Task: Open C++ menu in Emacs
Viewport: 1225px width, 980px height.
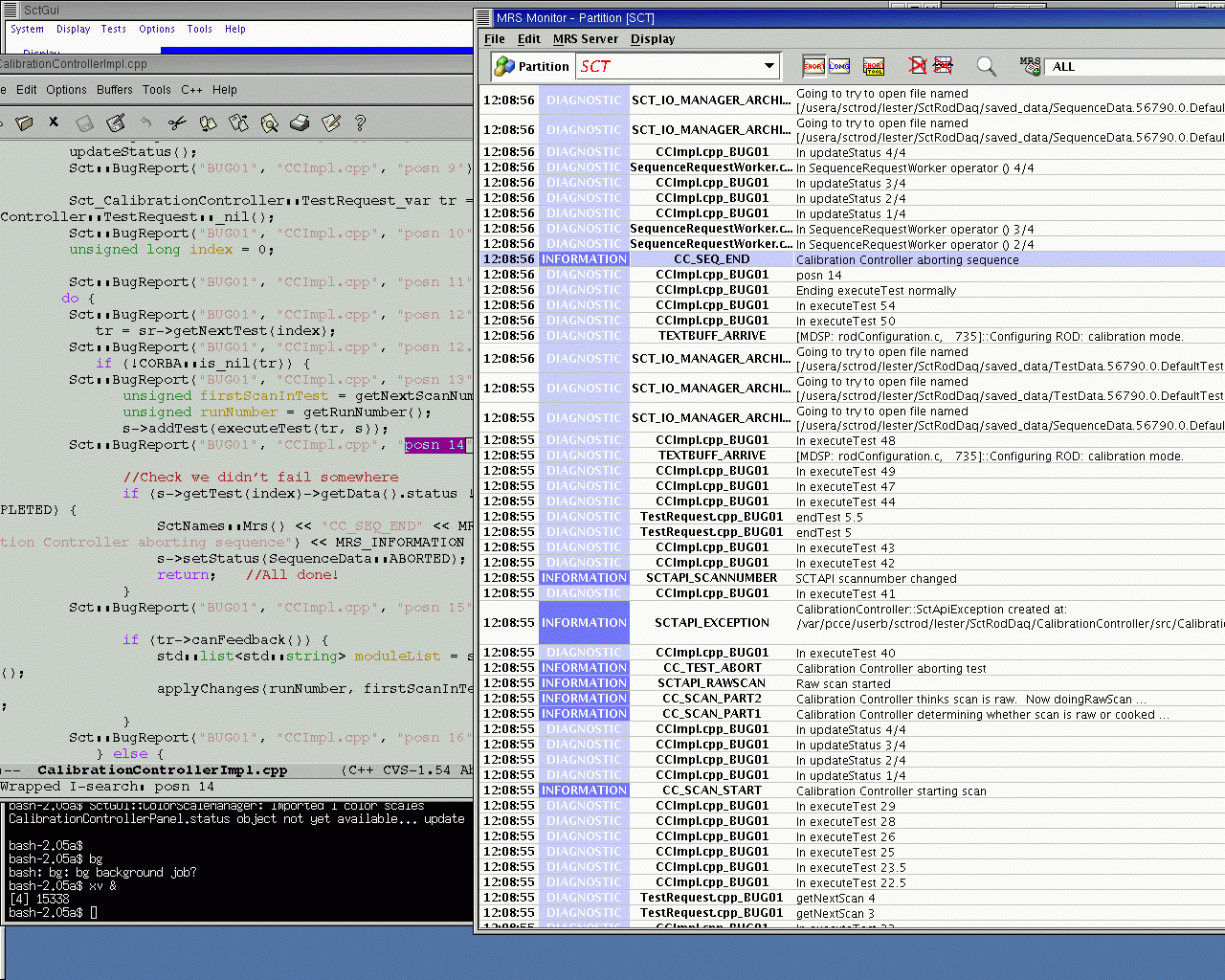Action: pos(191,90)
